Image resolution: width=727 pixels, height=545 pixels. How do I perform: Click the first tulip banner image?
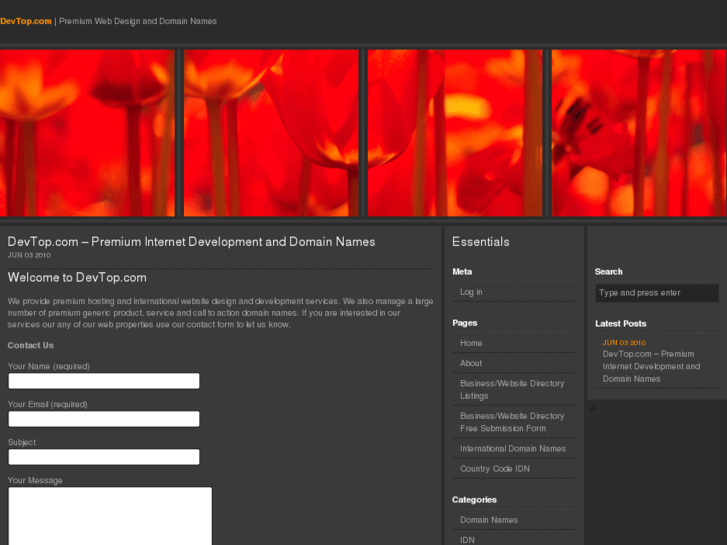tap(87, 133)
